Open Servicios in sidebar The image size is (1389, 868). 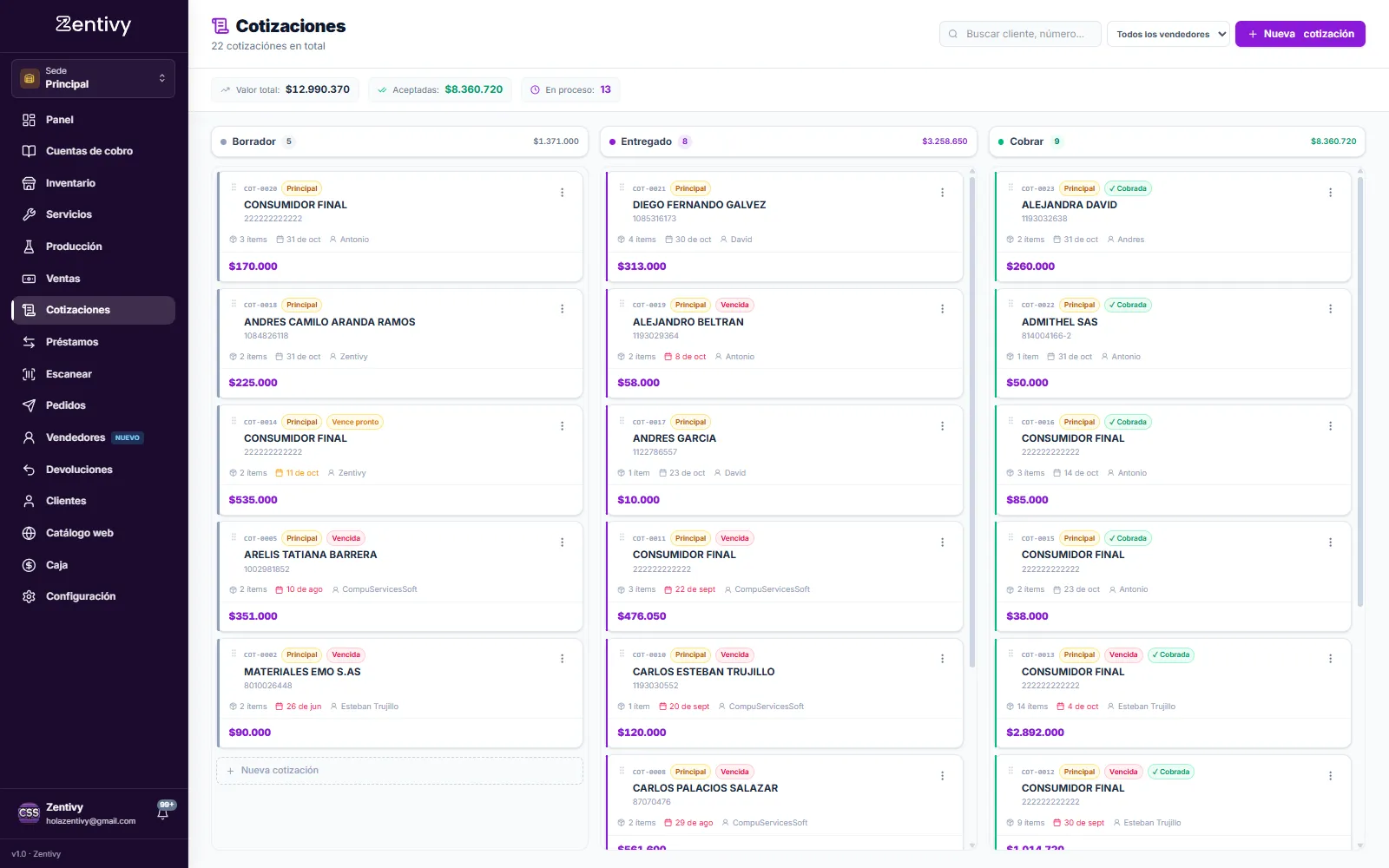93,214
